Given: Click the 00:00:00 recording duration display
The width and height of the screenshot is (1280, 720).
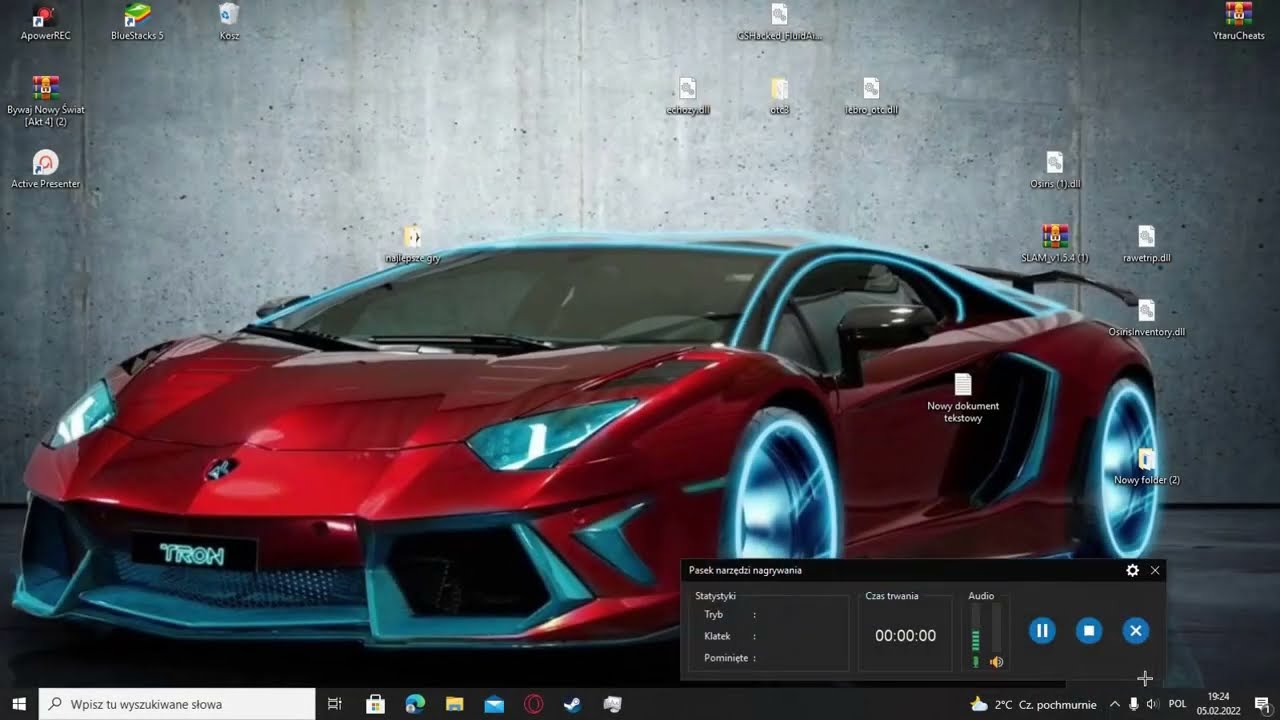Looking at the screenshot, I should click(x=906, y=636).
